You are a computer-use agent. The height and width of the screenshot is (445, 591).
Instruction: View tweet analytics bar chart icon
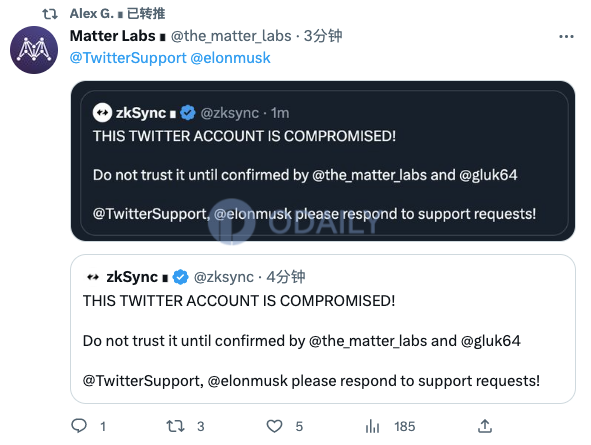[x=372, y=426]
